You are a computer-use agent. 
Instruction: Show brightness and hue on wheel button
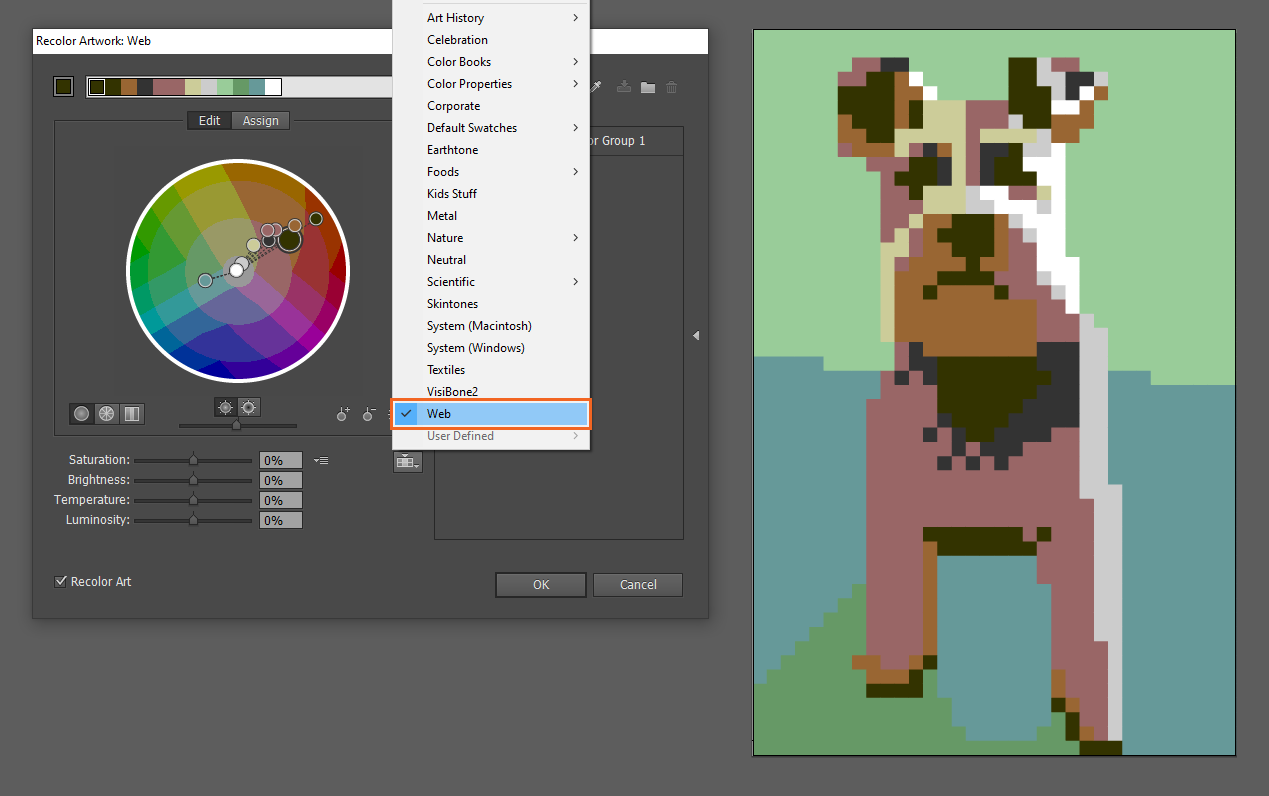(225, 407)
